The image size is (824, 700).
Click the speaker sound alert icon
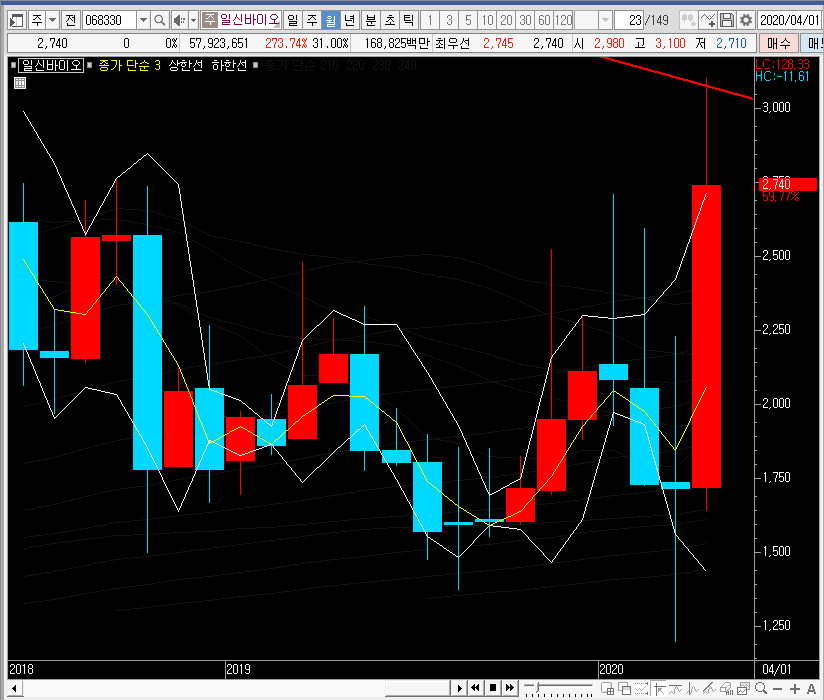pos(179,20)
